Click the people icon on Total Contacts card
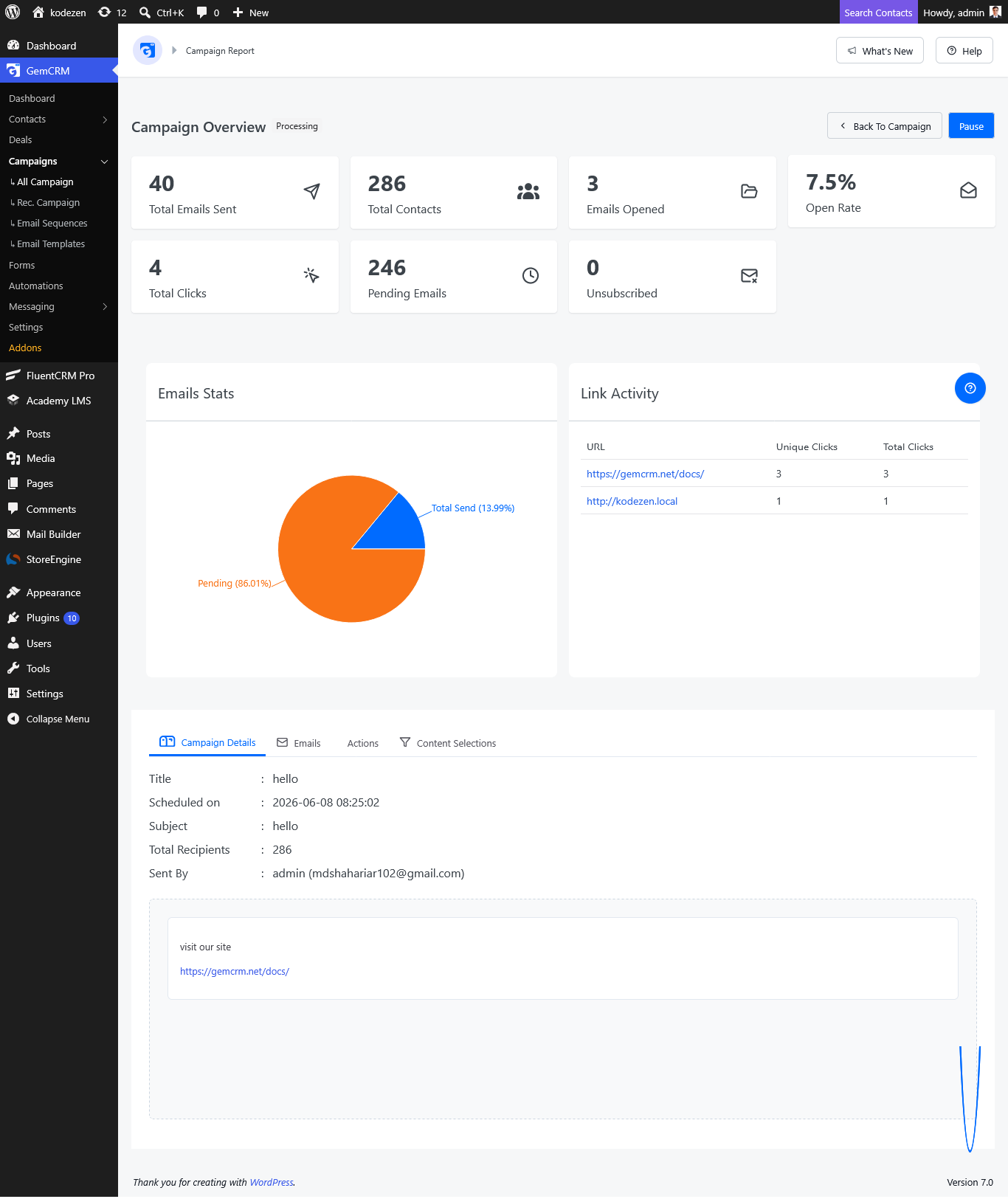 528,192
